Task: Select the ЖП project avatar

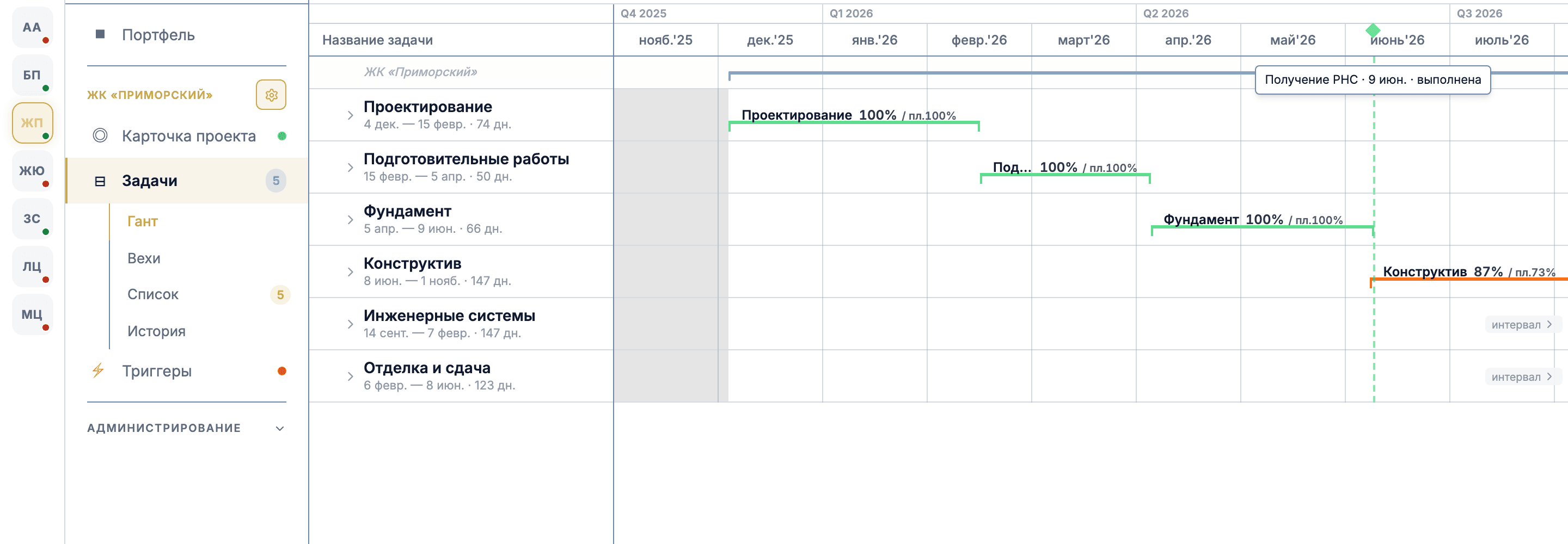Action: [32, 123]
